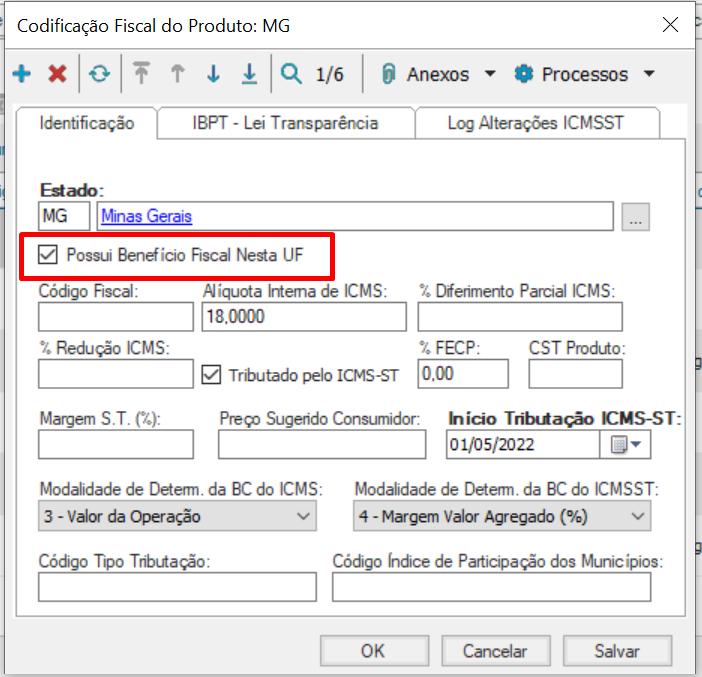Click the % Diferimento Parcial ICMS field

click(520, 317)
